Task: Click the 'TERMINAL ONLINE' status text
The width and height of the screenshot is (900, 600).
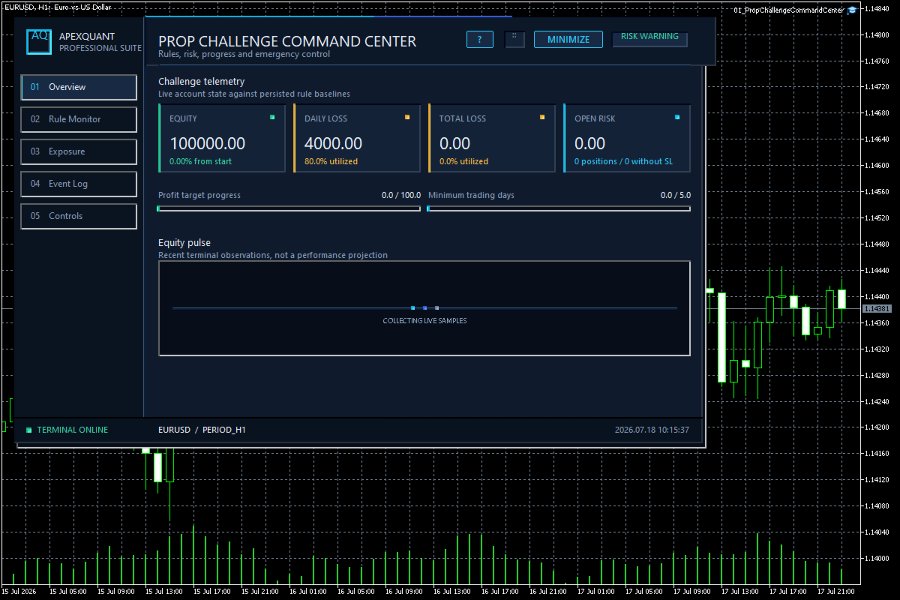Action: coord(72,430)
